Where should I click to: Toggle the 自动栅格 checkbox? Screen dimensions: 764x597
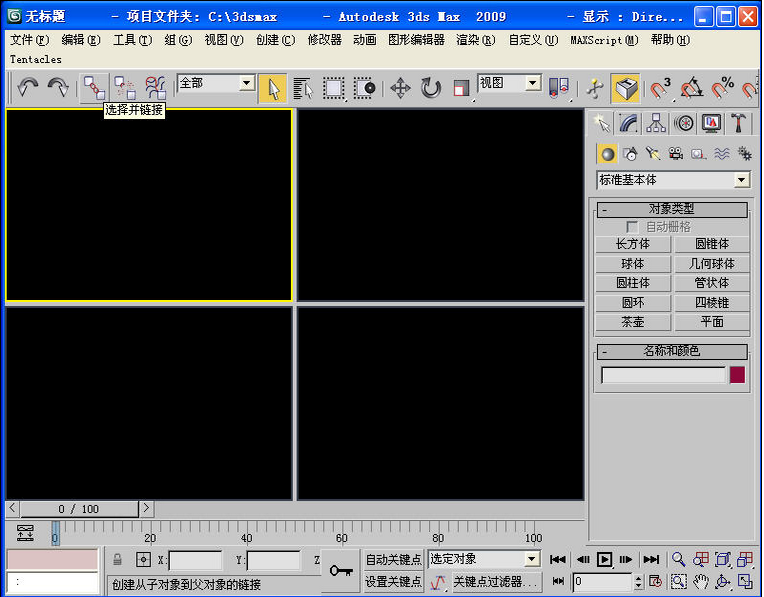(x=632, y=227)
